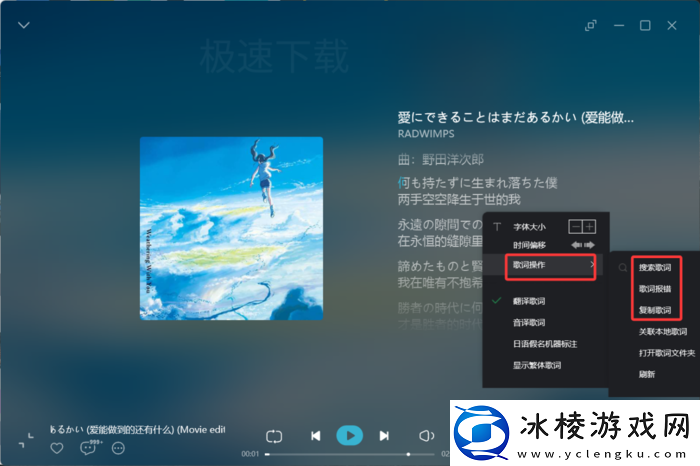
Task: Select 搜索歌词 in the submenu
Action: [654, 267]
